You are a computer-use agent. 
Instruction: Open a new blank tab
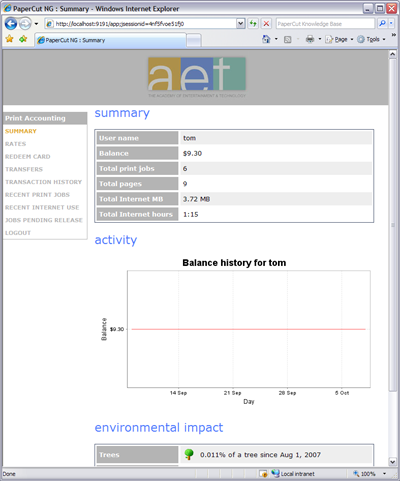[194, 41]
